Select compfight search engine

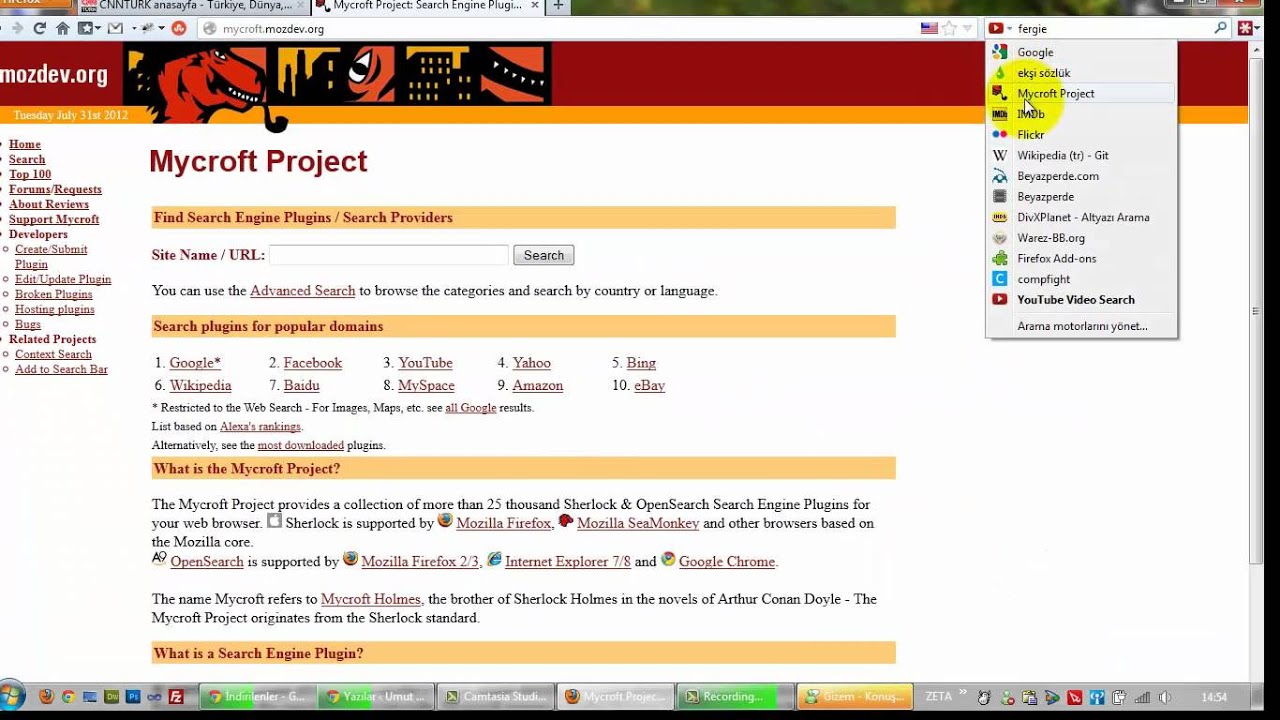[x=1081, y=279]
